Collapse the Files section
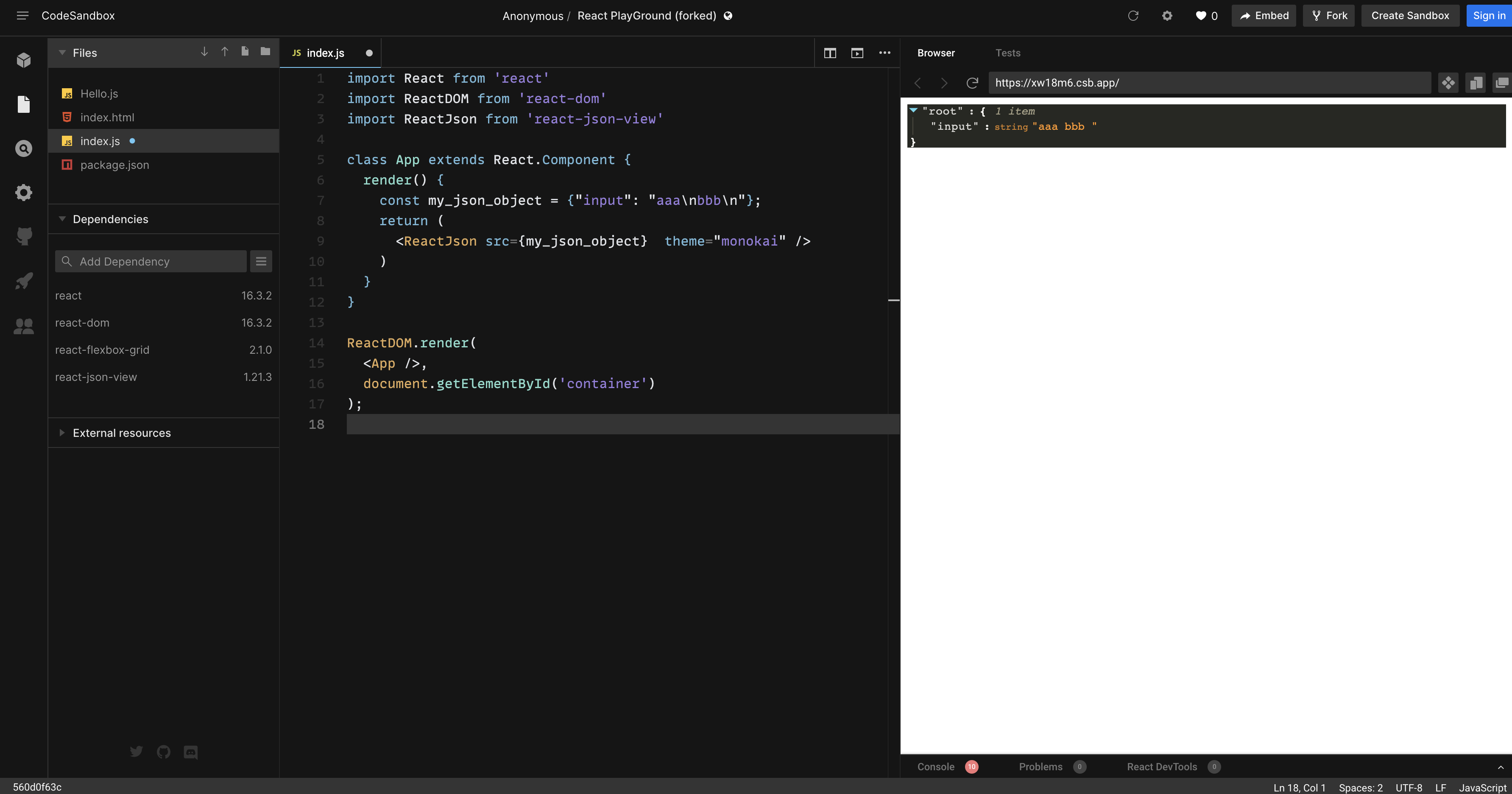Screen dimensions: 1512x794 (x=62, y=52)
